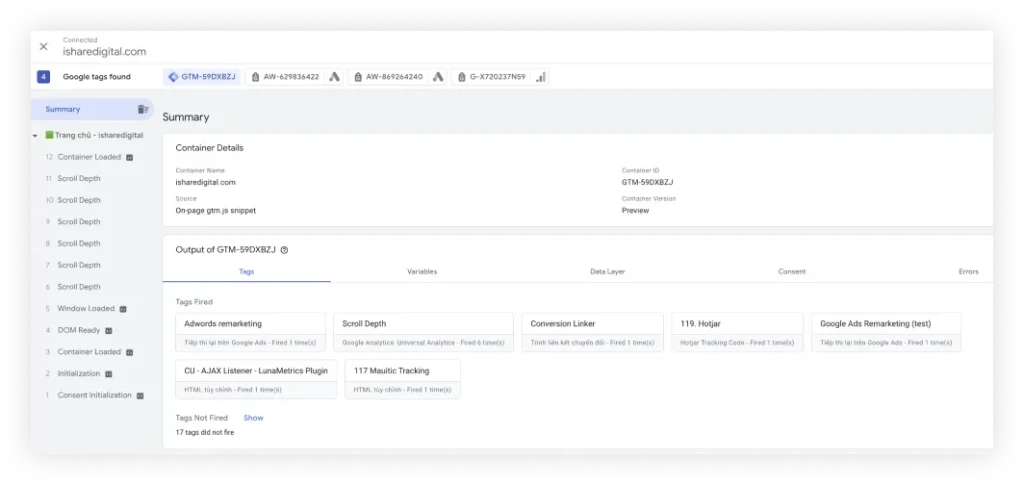Click the Container ID value GTM-59DXBZJ
1024x485 pixels.
point(647,183)
